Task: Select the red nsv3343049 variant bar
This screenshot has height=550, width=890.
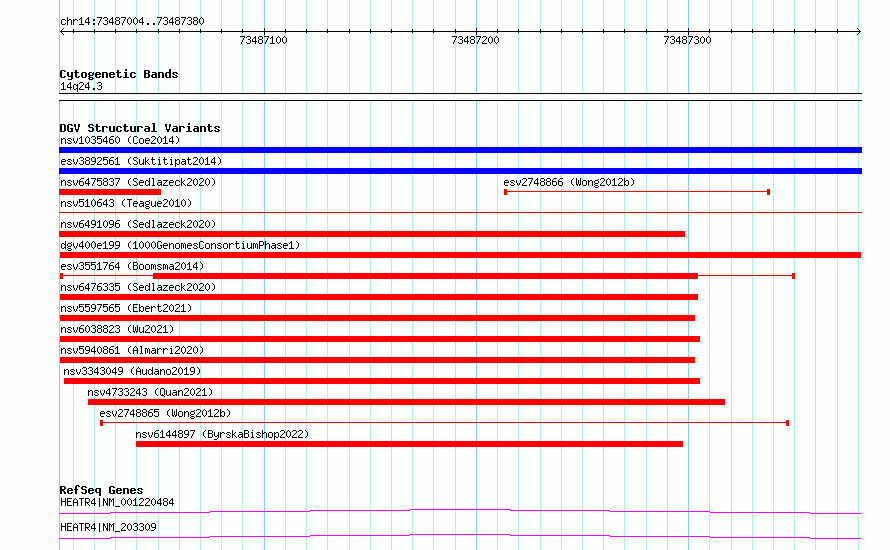Action: (382, 381)
